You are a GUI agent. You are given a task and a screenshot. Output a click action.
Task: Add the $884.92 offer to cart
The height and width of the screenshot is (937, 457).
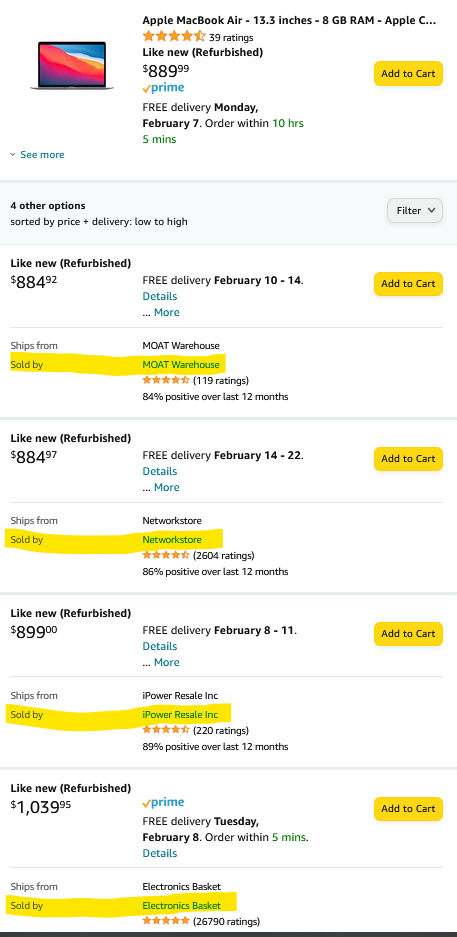click(x=409, y=284)
